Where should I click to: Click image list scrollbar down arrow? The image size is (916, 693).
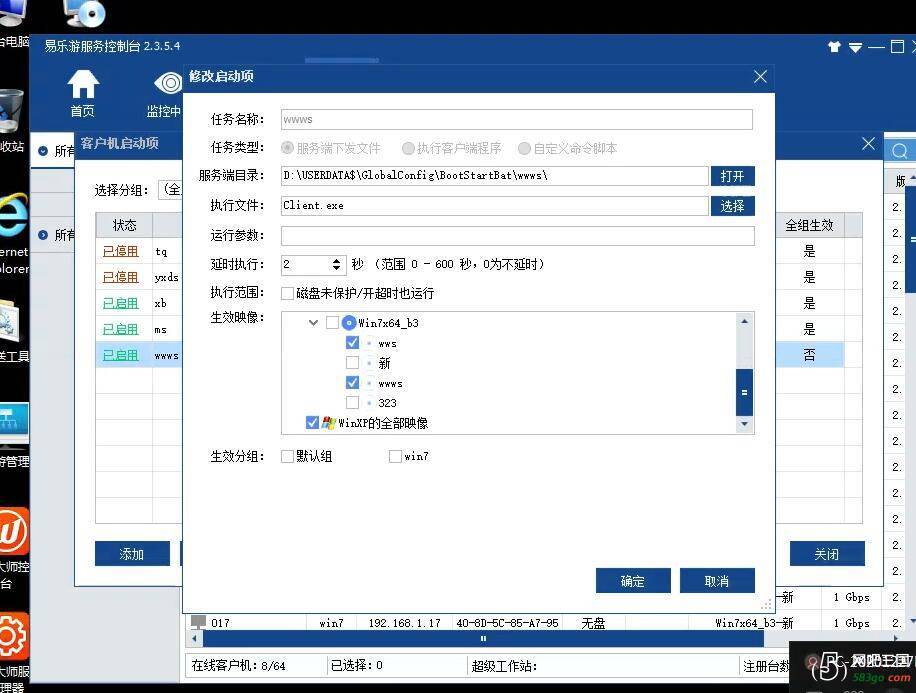pyautogui.click(x=744, y=424)
